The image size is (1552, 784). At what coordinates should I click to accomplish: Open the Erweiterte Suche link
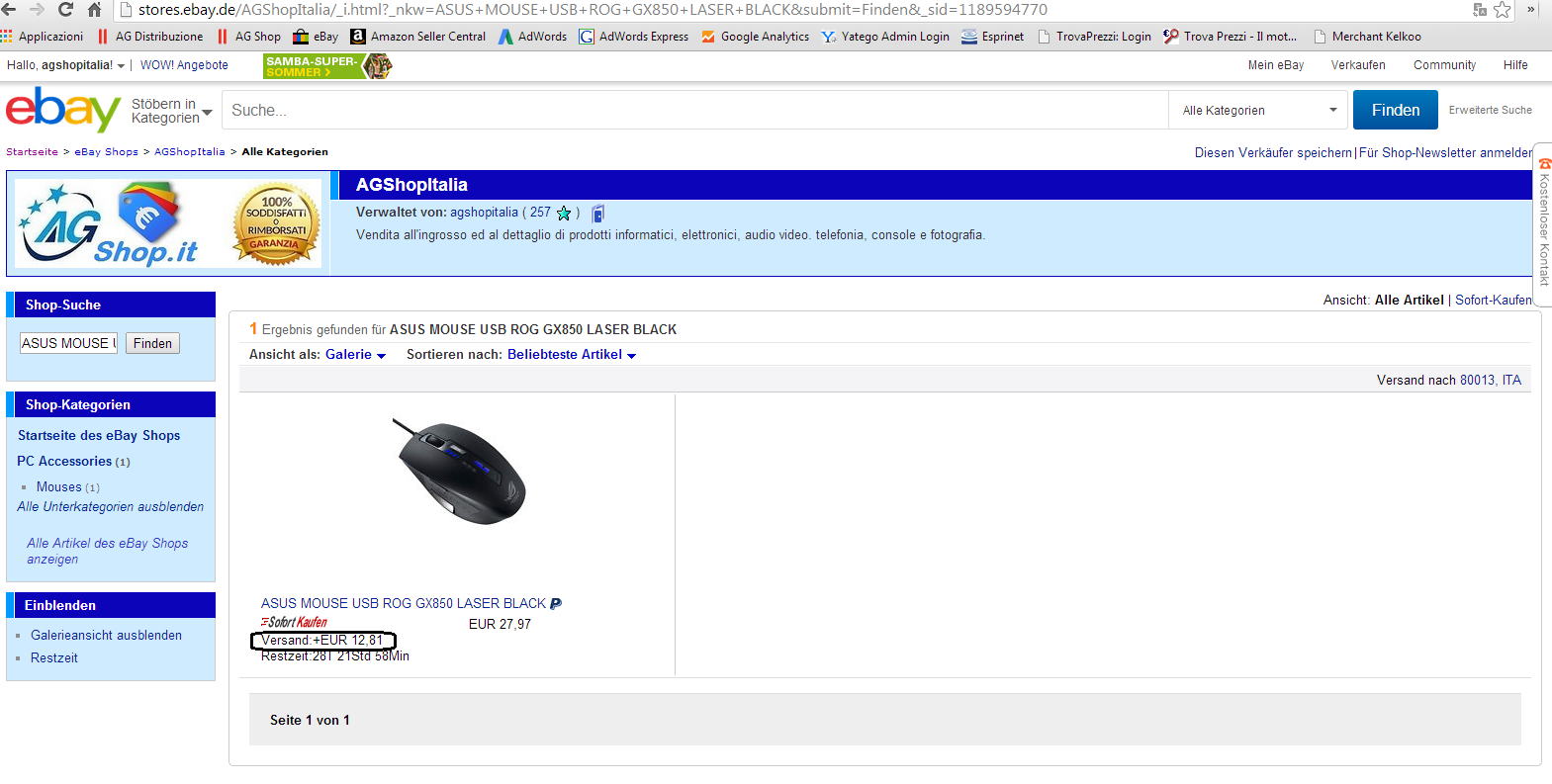1490,110
